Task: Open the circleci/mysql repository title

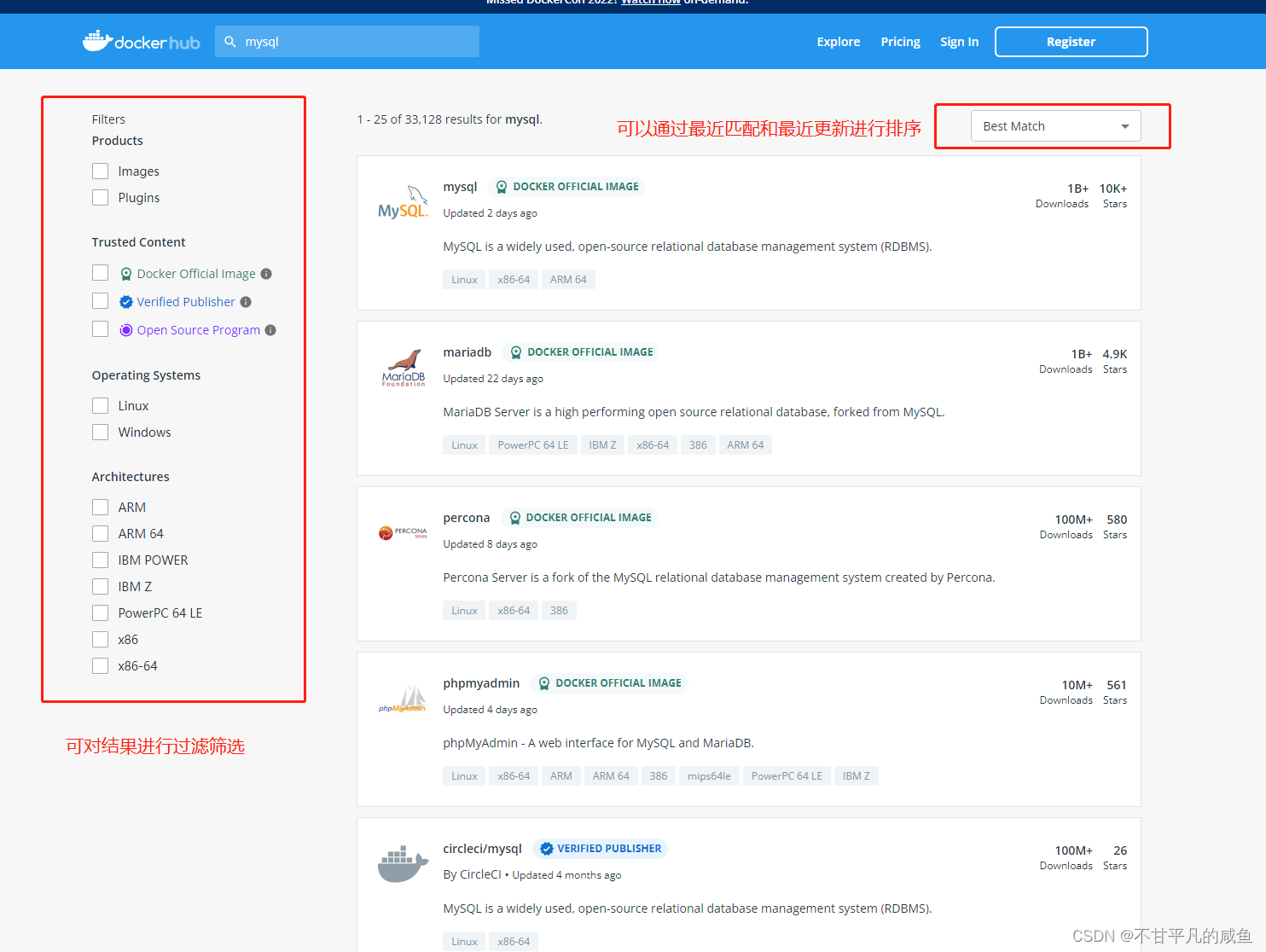Action: pos(482,849)
